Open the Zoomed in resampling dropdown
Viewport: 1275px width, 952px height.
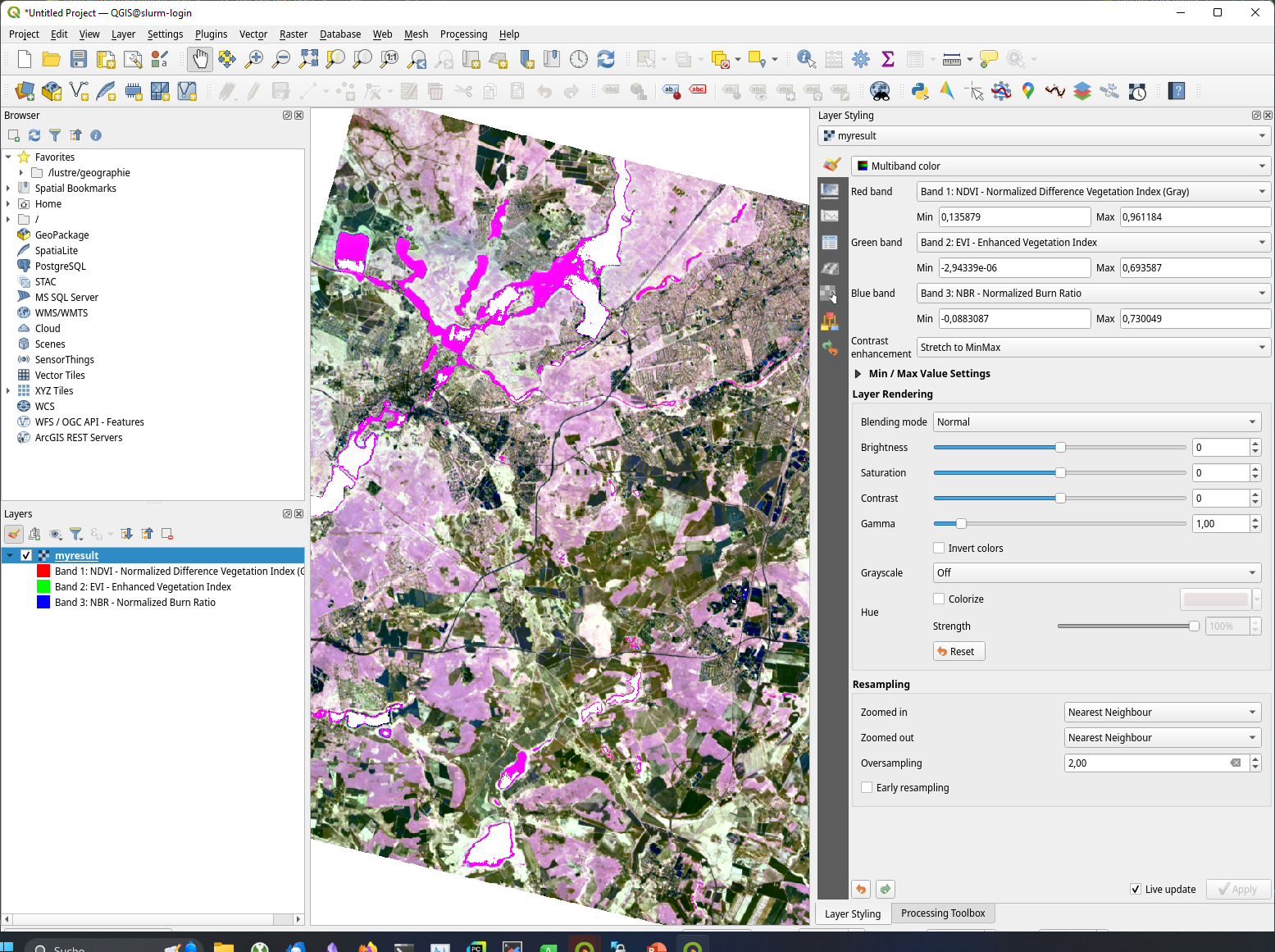[x=1163, y=712]
